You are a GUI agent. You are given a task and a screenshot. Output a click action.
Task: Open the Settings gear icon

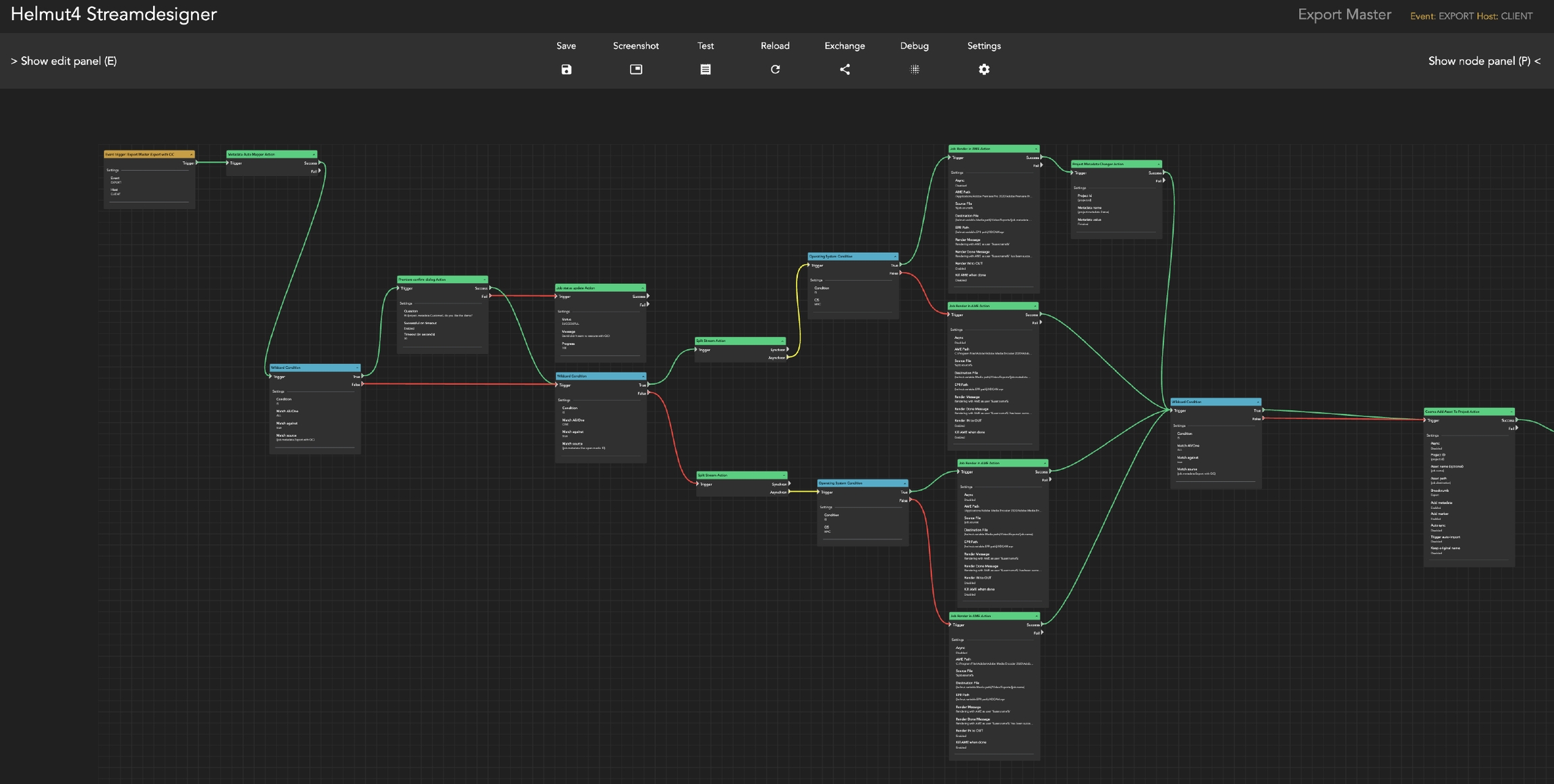[x=983, y=69]
